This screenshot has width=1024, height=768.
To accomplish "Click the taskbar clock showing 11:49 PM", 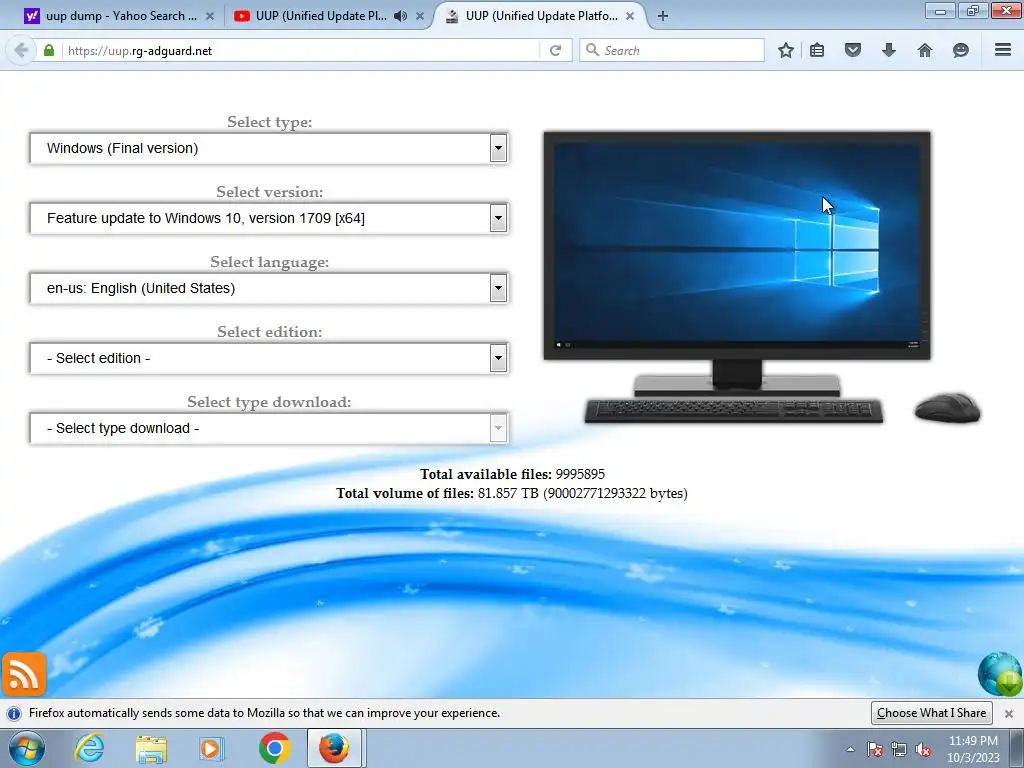I will (973, 749).
